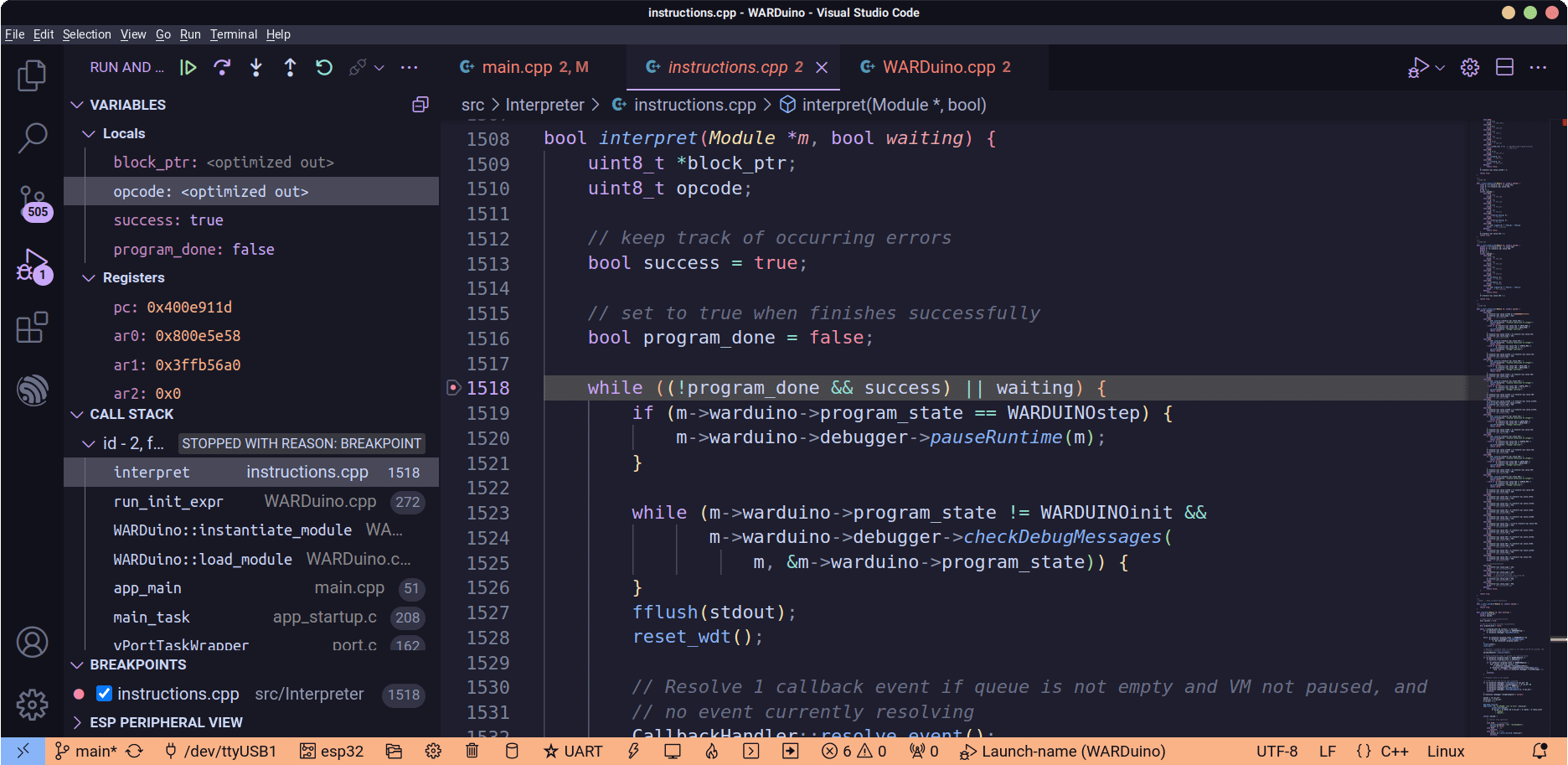Image resolution: width=1568 pixels, height=765 pixels.
Task: Click UTF-8 encoding in status bar
Action: pyautogui.click(x=1277, y=752)
